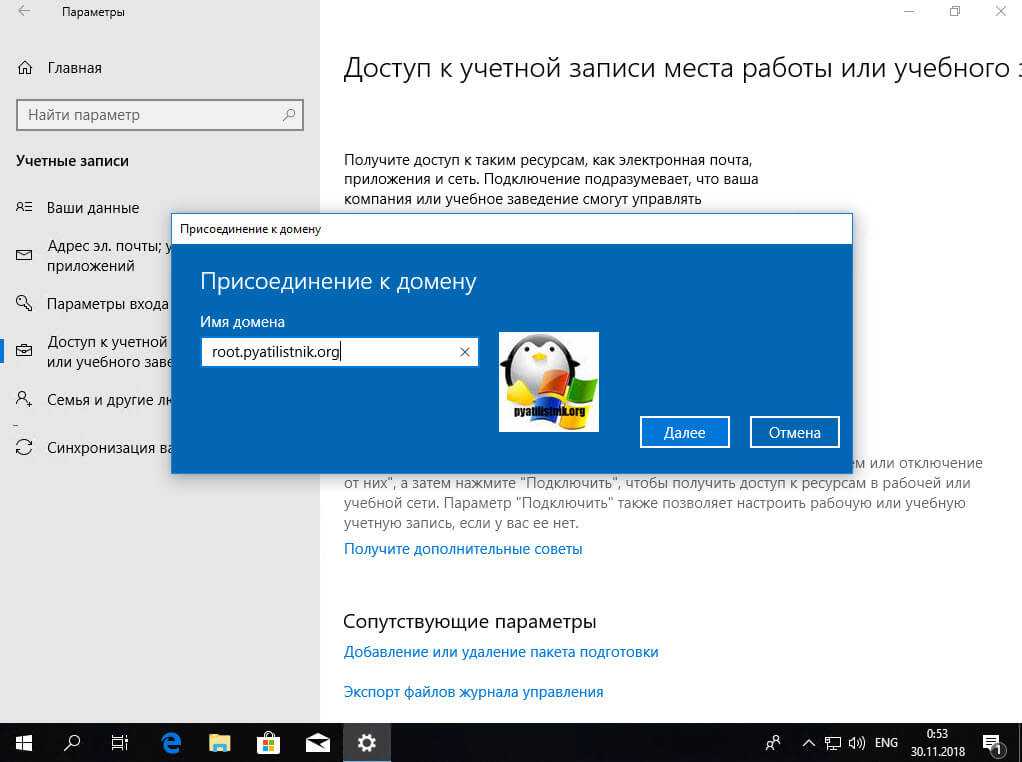Open Добавление или удаление пакета подготовки link
Image resolution: width=1022 pixels, height=762 pixels.
[501, 651]
